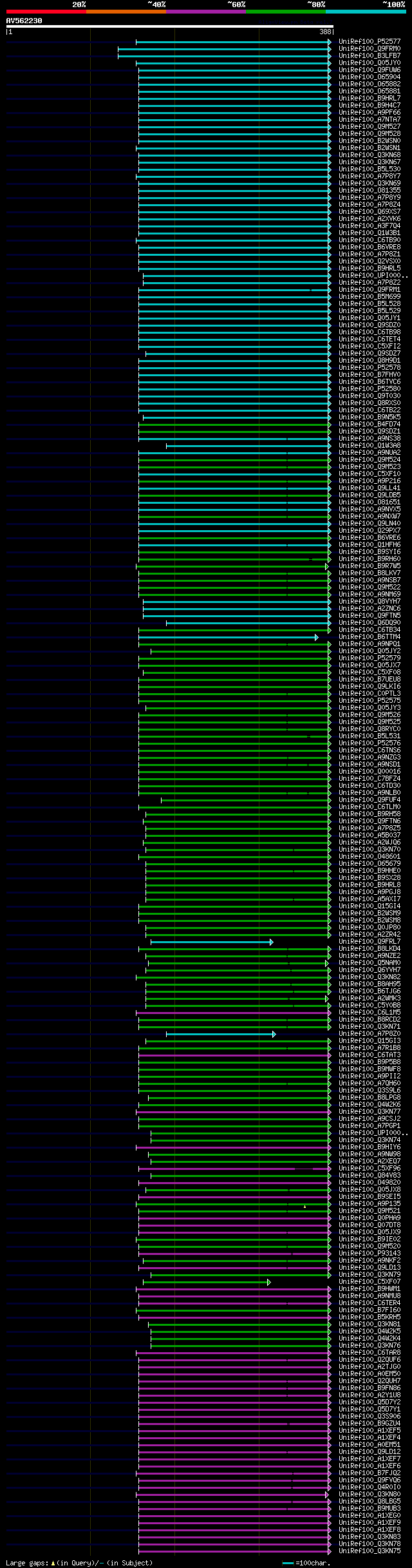This screenshot has height=1568, width=412.
Task: Open hit UniRef100_Q9FRL7
Action: (x=370, y=942)
